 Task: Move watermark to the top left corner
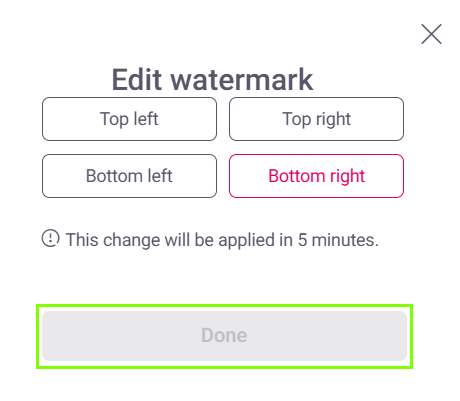coord(129,119)
